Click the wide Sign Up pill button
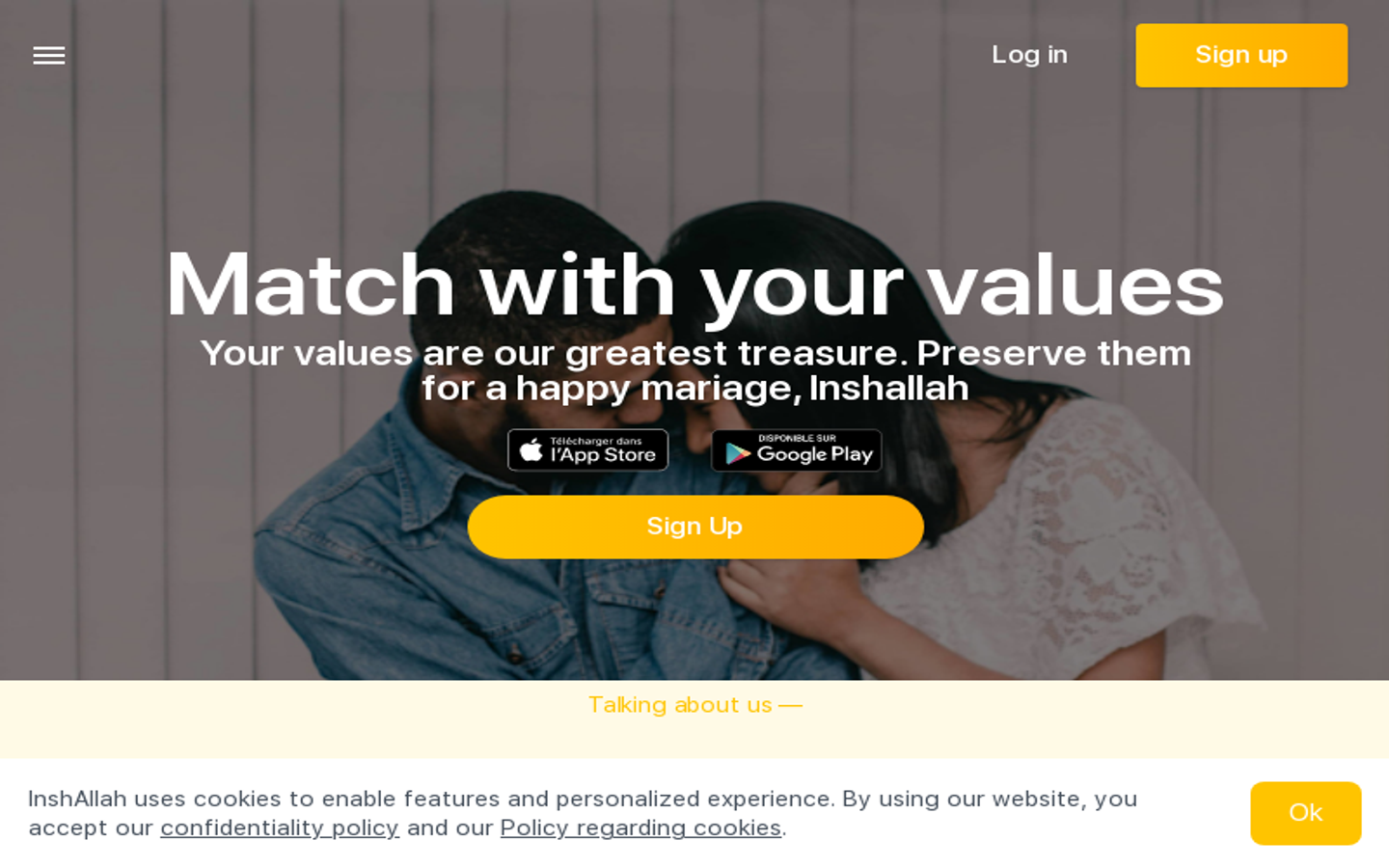Image resolution: width=1389 pixels, height=868 pixels. click(695, 527)
